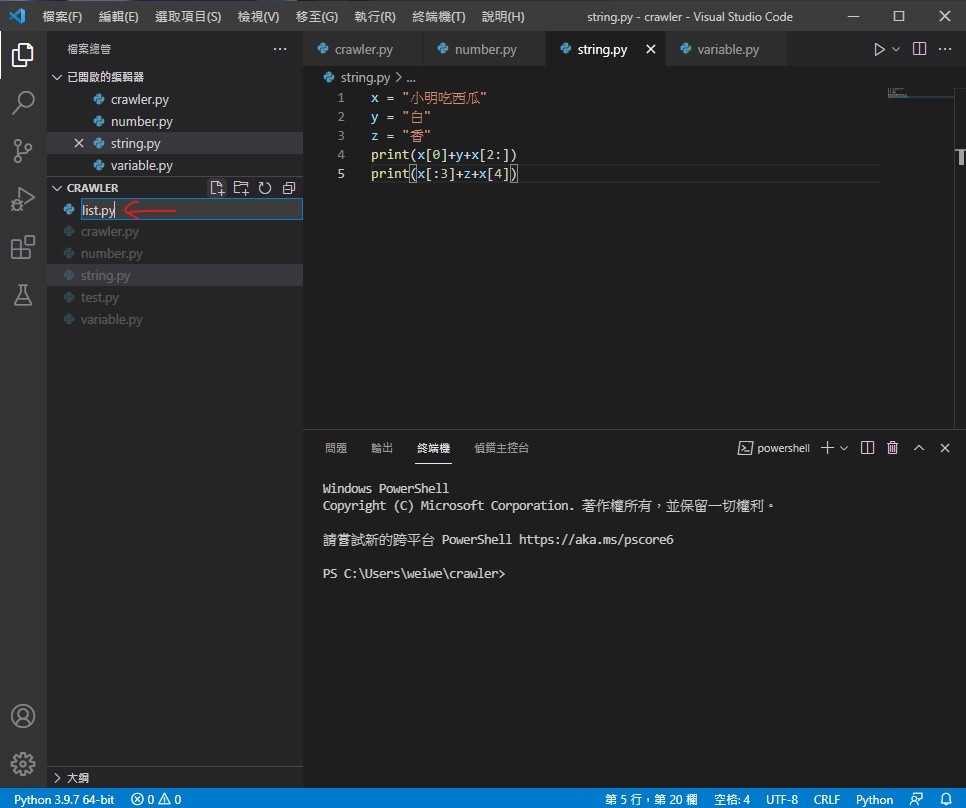The height and width of the screenshot is (808, 966).
Task: Click the New File icon in CRAWLER header
Action: tap(217, 188)
